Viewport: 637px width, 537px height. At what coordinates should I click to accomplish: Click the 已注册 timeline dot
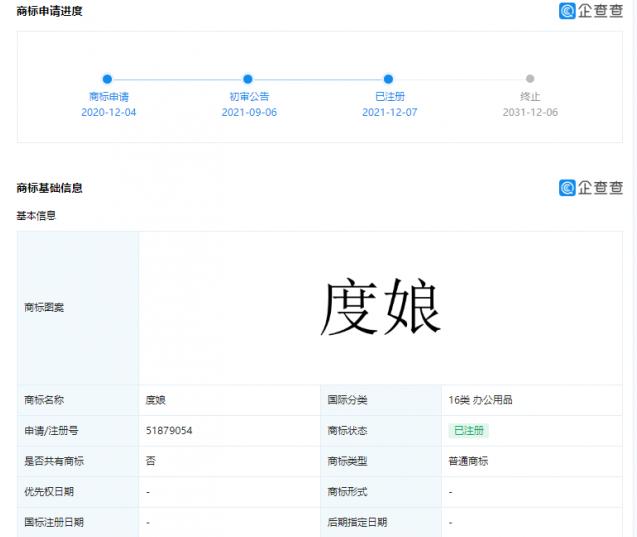click(388, 79)
